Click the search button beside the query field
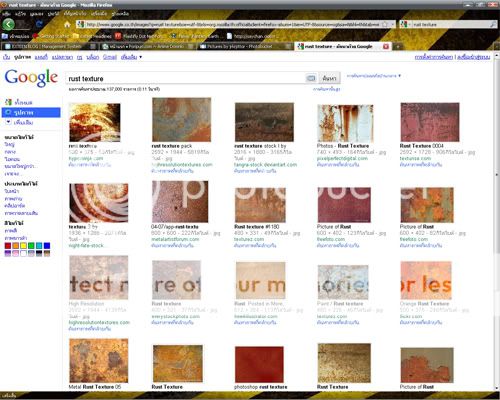The width and height of the screenshot is (500, 400). point(329,78)
